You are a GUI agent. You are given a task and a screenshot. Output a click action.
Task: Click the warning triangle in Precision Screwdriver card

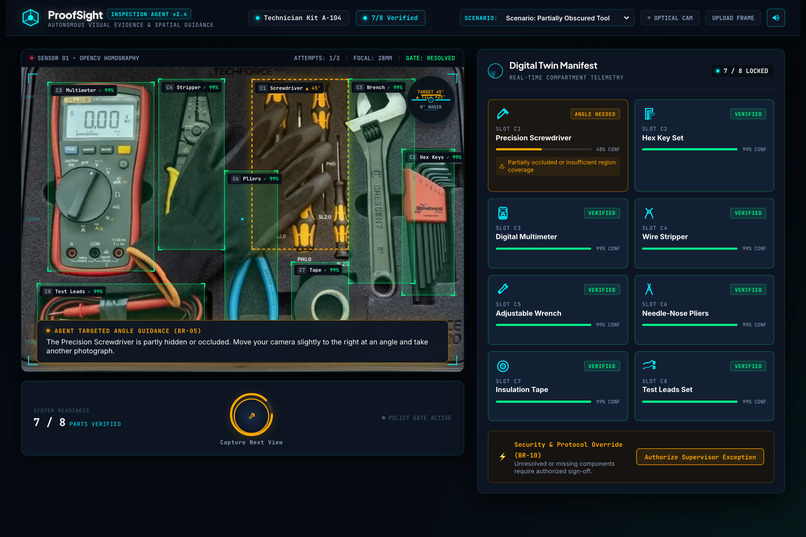coord(502,166)
